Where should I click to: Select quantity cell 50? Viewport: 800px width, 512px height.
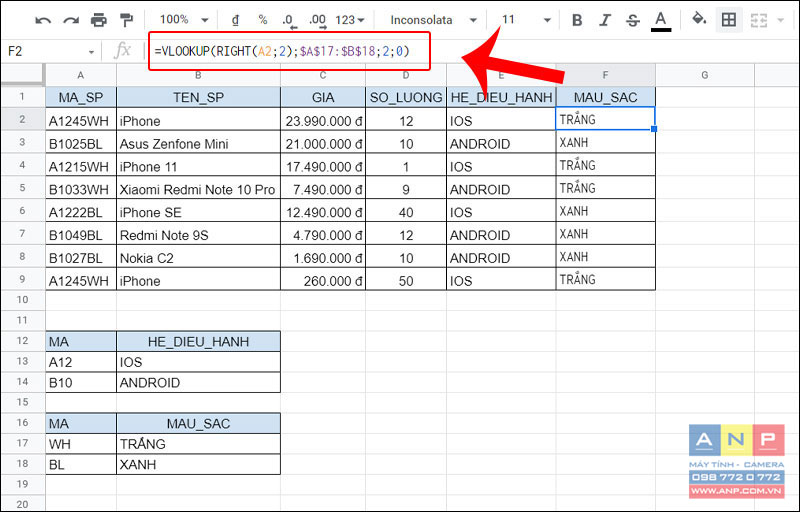pyautogui.click(x=406, y=281)
